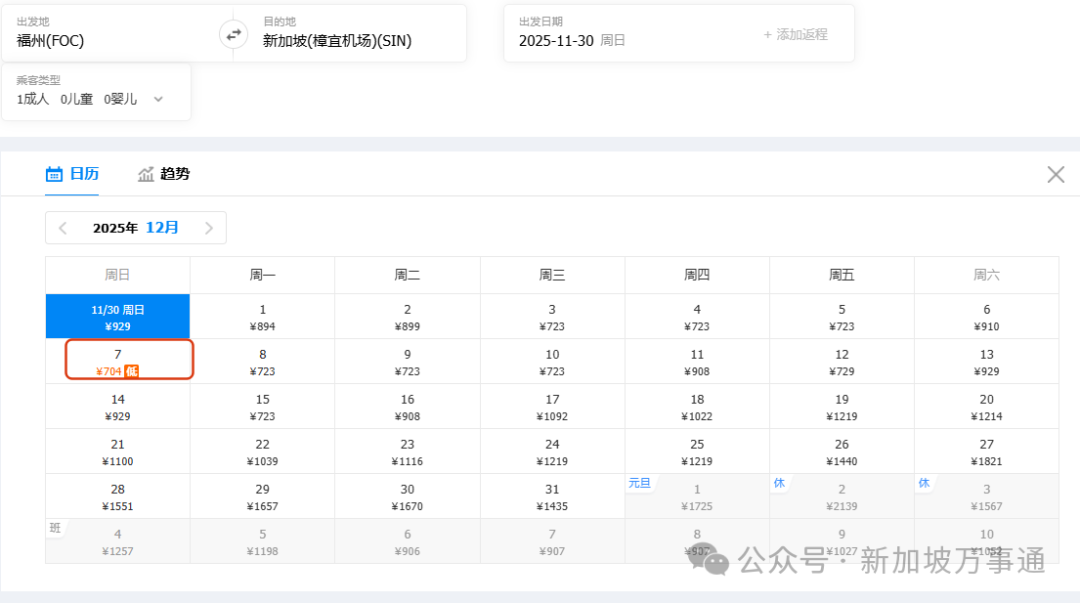Viewport: 1080px width, 603px height.
Task: Close the calendar panel with the X
Action: click(1055, 174)
